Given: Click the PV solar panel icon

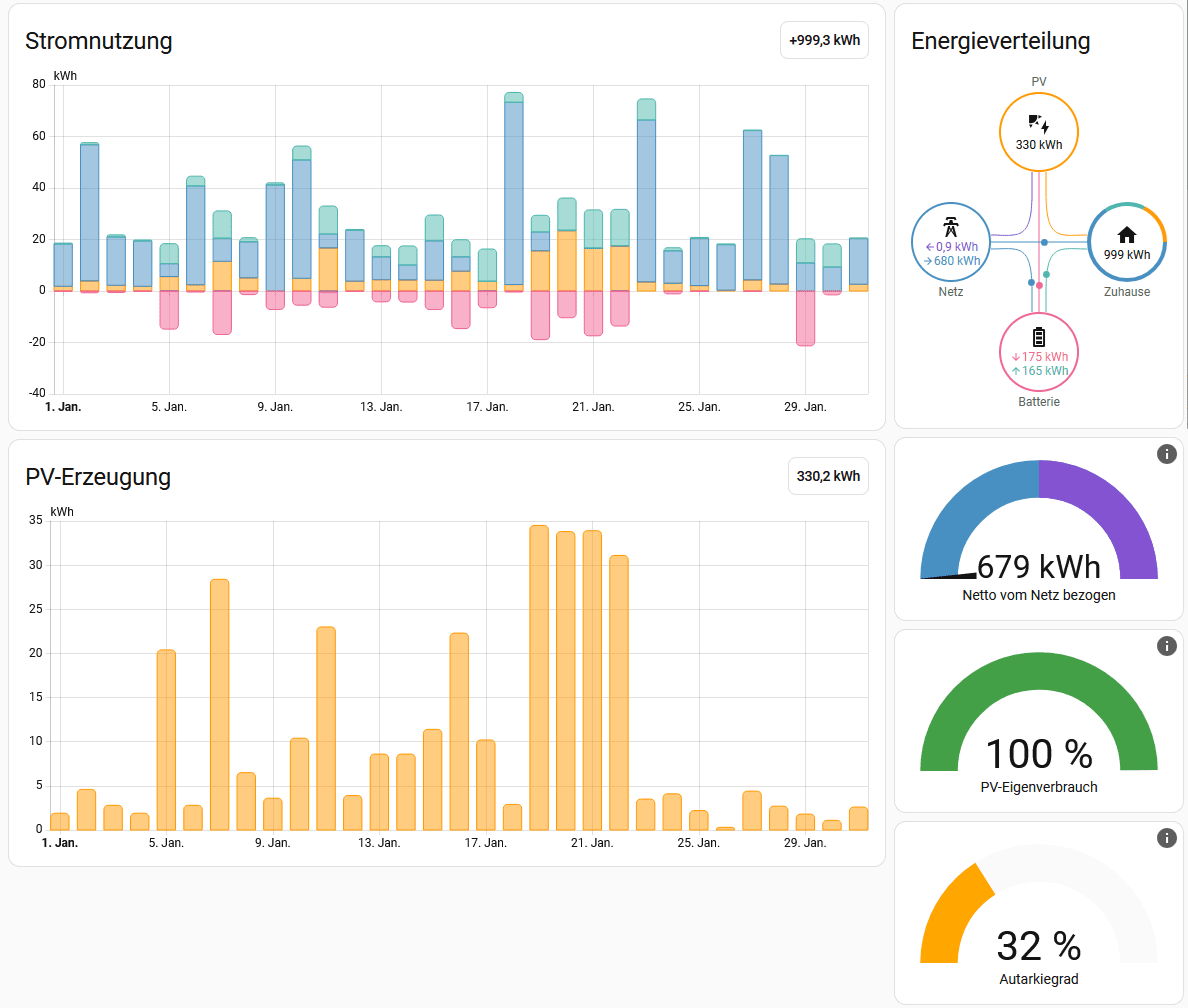Looking at the screenshot, I should (1038, 124).
